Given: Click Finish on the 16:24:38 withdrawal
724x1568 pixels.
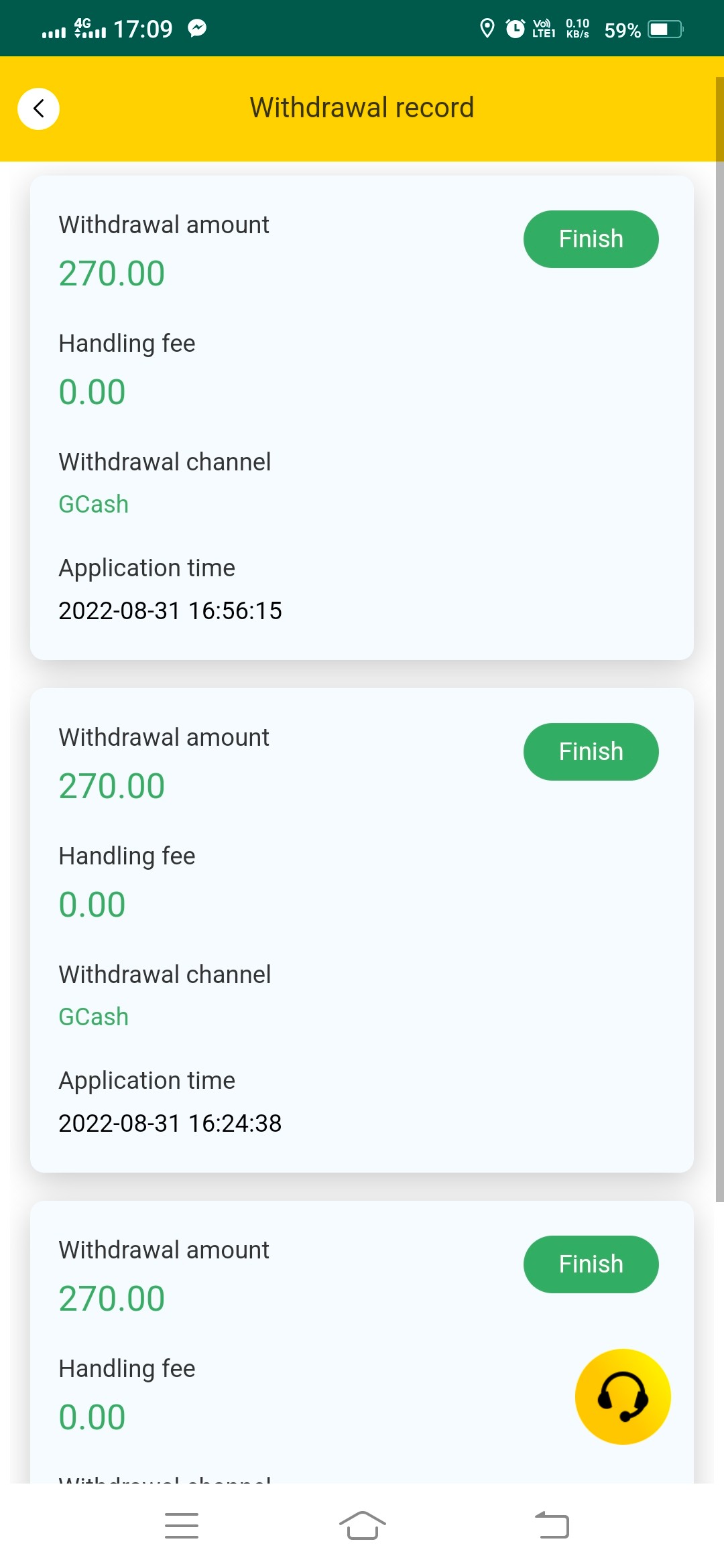Looking at the screenshot, I should (591, 752).
